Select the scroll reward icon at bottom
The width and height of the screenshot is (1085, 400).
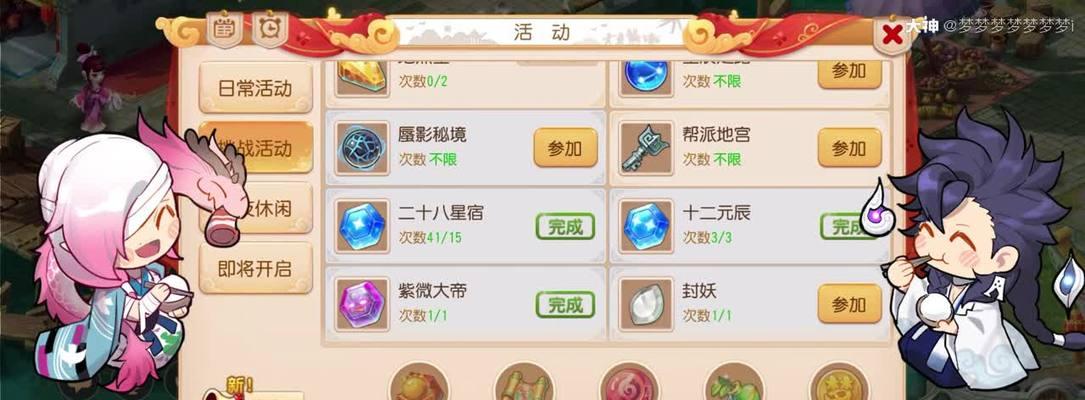524,383
